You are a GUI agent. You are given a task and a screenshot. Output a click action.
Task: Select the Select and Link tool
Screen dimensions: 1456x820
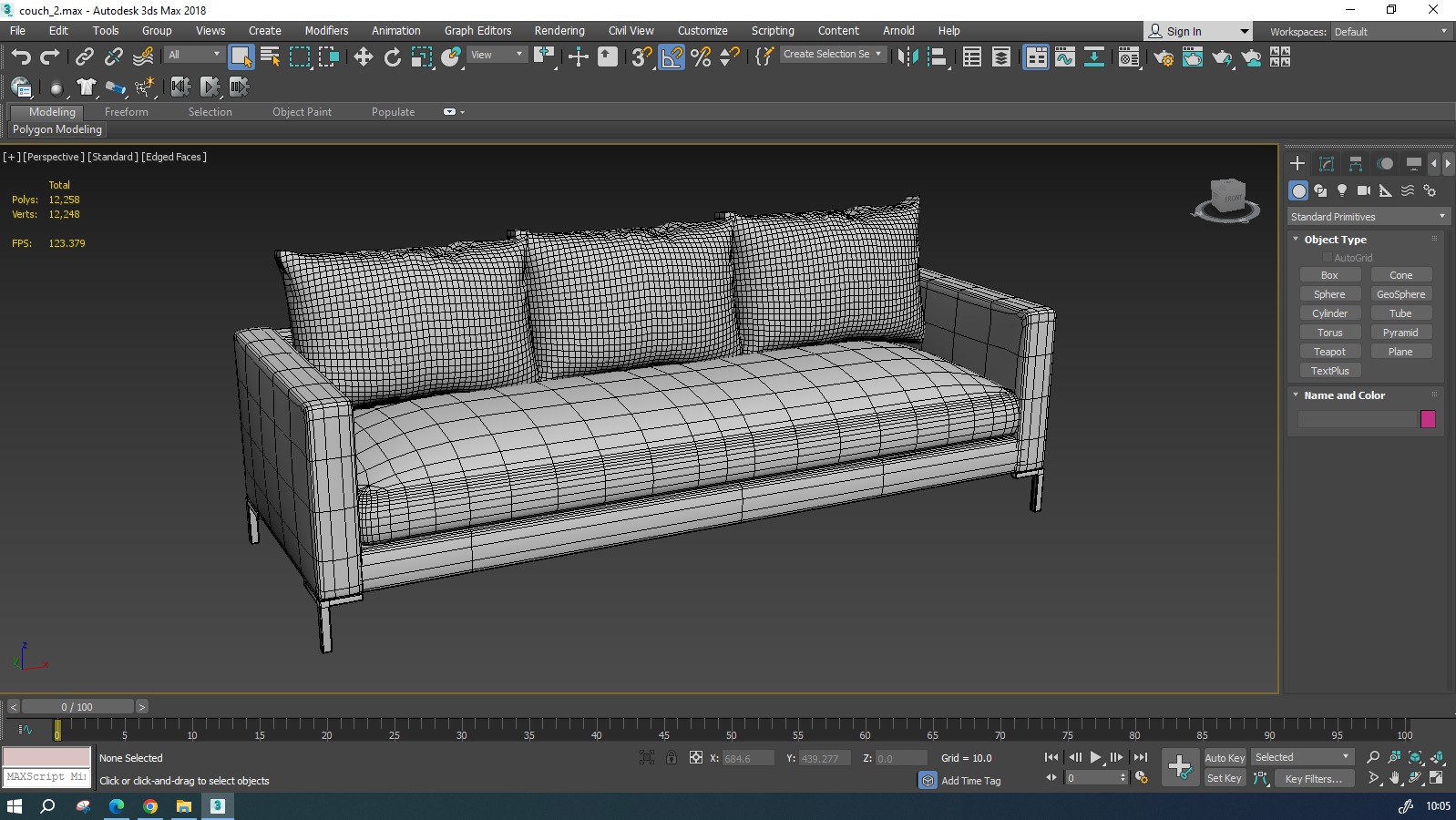coord(84,56)
